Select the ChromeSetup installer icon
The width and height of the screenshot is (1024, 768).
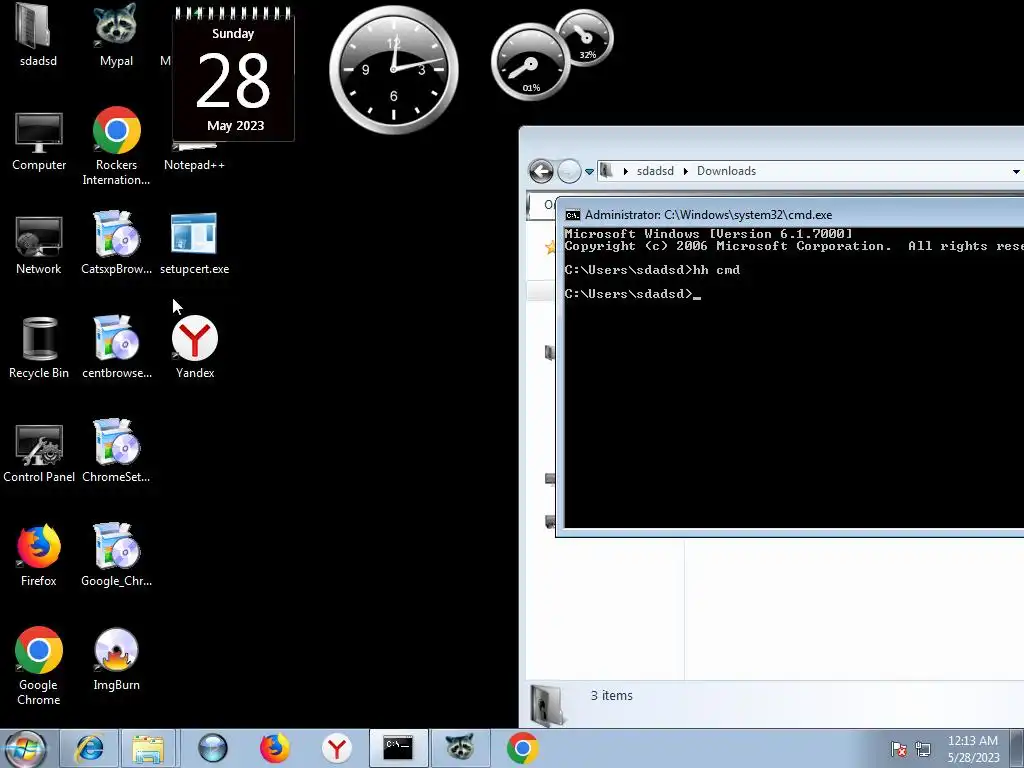(116, 451)
